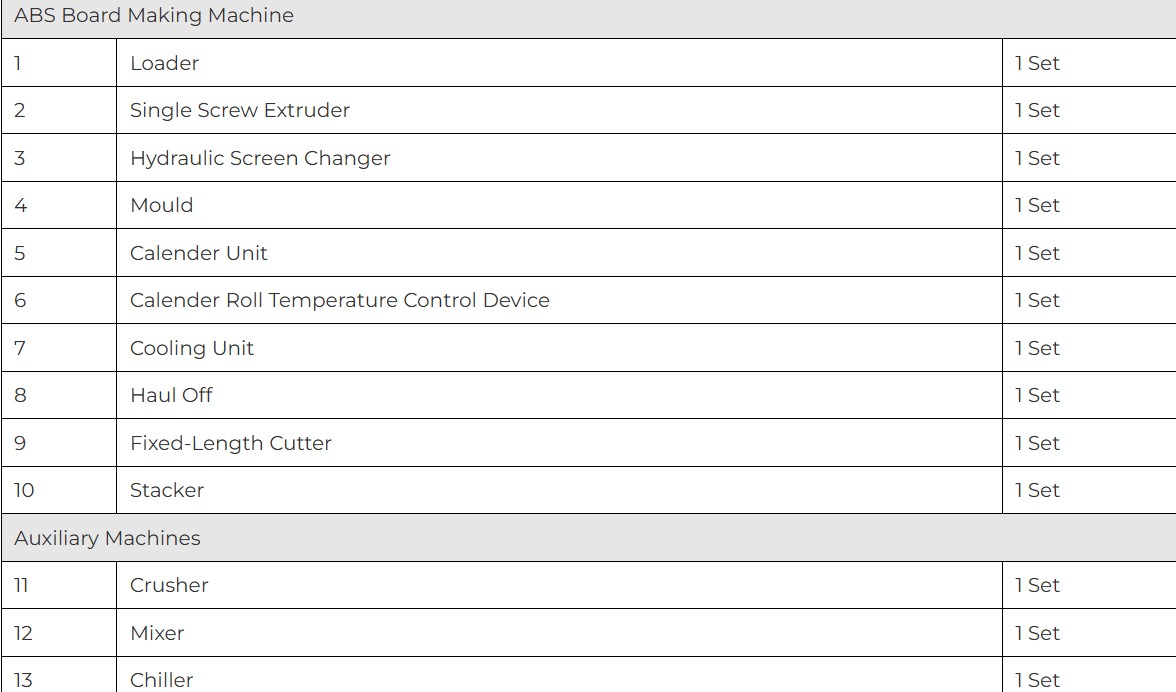Viewport: 1176px width, 692px height.
Task: Click the '1 Set' quantity beside Mould
Action: pyautogui.click(x=1037, y=205)
